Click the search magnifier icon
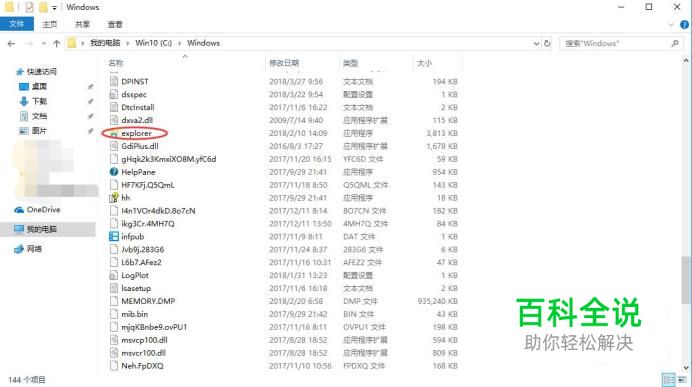This screenshot has height=387, width=692. coord(675,43)
